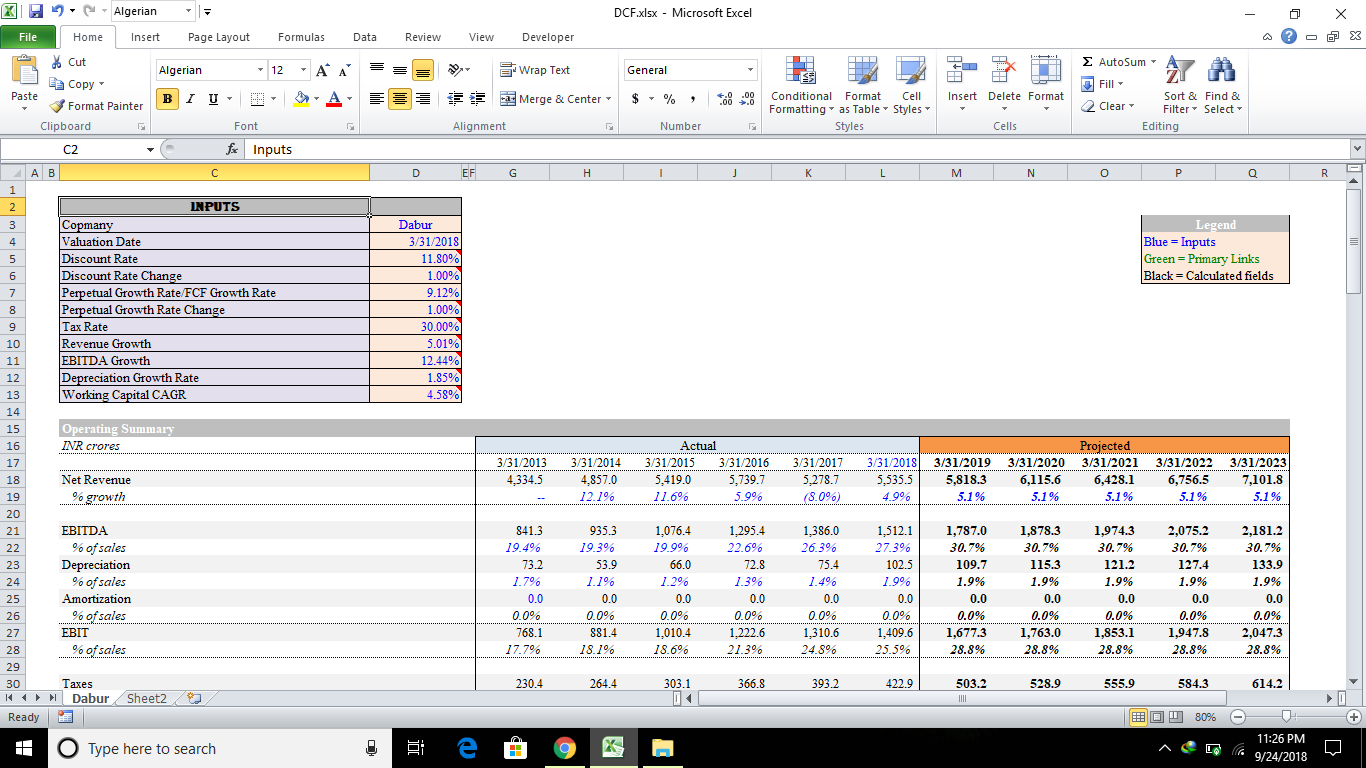
Task: Click the Insert cells icon
Action: (963, 70)
